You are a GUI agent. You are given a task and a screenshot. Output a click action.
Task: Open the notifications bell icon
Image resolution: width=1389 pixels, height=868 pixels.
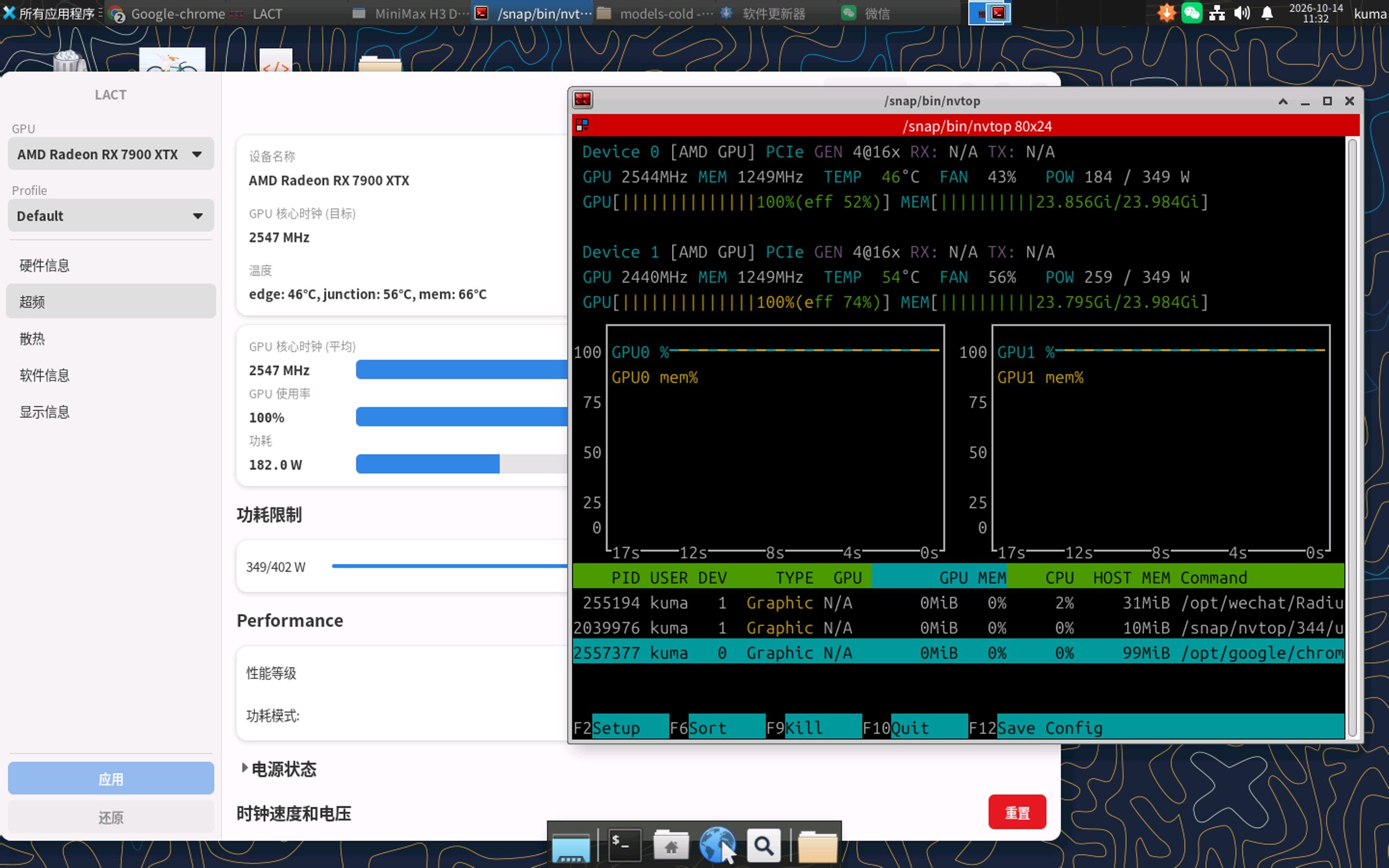(1267, 13)
